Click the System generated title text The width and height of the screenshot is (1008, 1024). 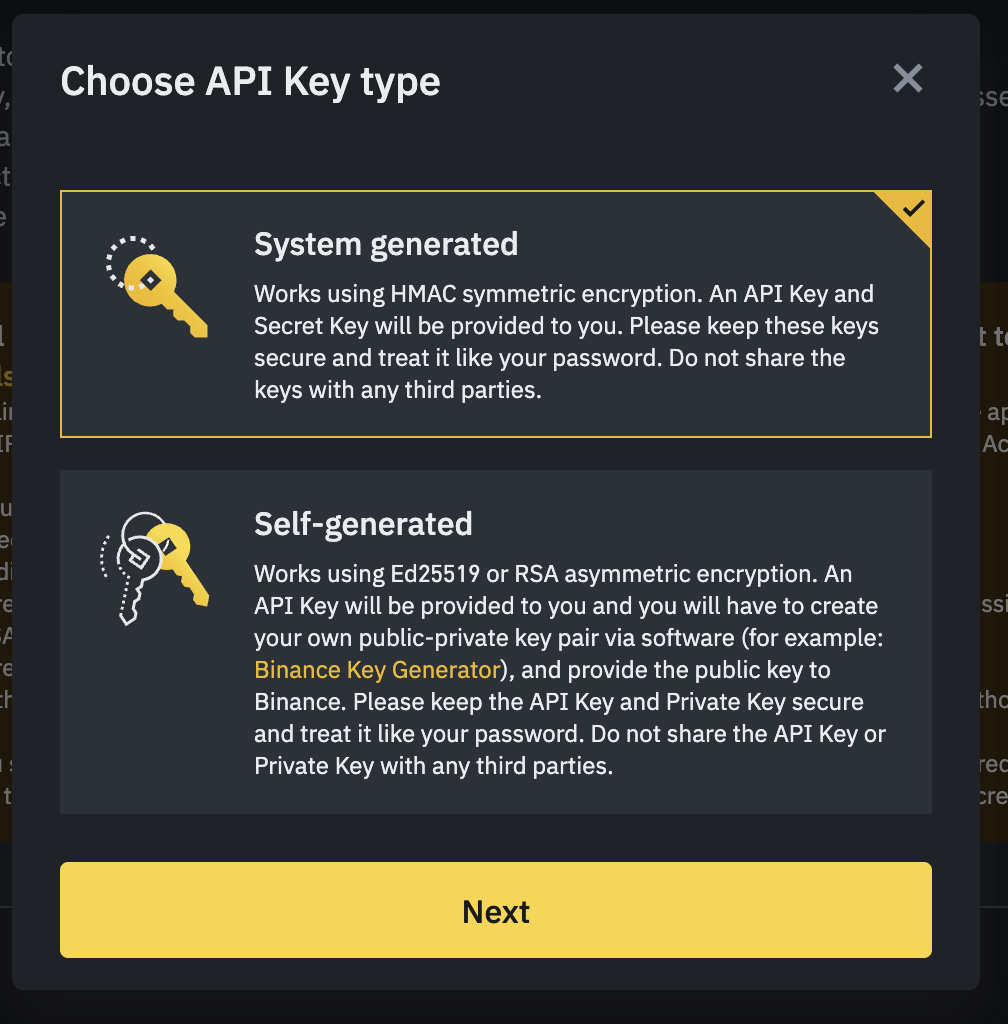[x=386, y=244]
